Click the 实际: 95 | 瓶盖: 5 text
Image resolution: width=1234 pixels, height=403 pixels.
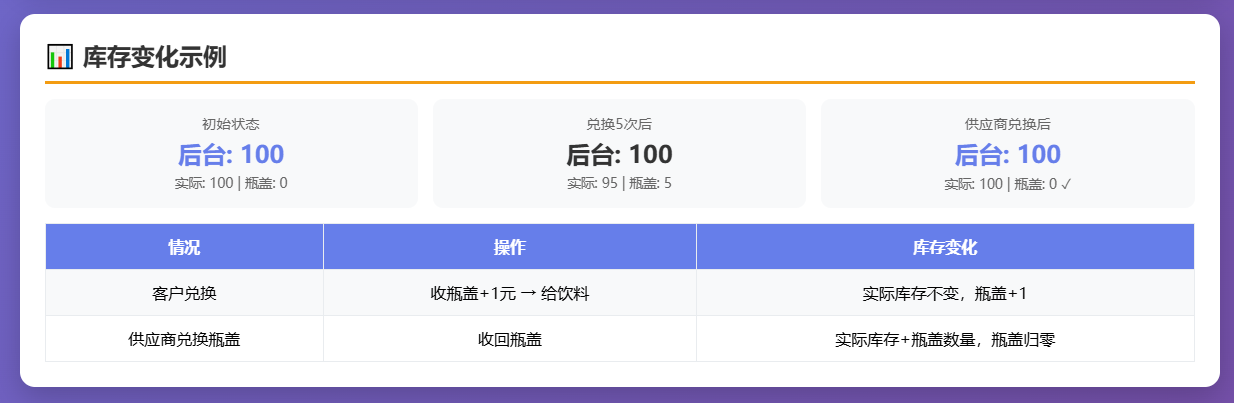tap(619, 184)
